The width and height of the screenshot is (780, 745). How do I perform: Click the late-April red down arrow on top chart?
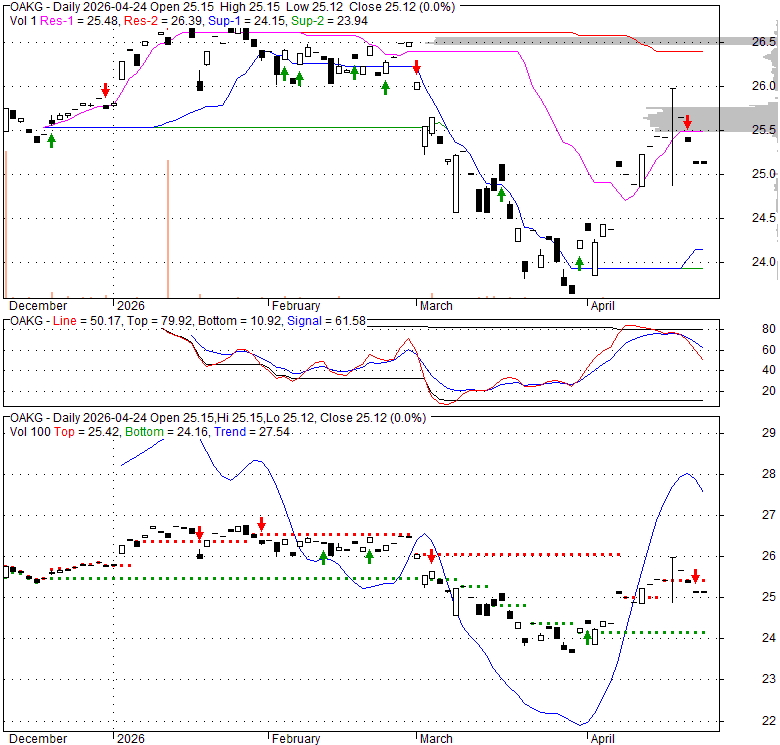click(688, 122)
